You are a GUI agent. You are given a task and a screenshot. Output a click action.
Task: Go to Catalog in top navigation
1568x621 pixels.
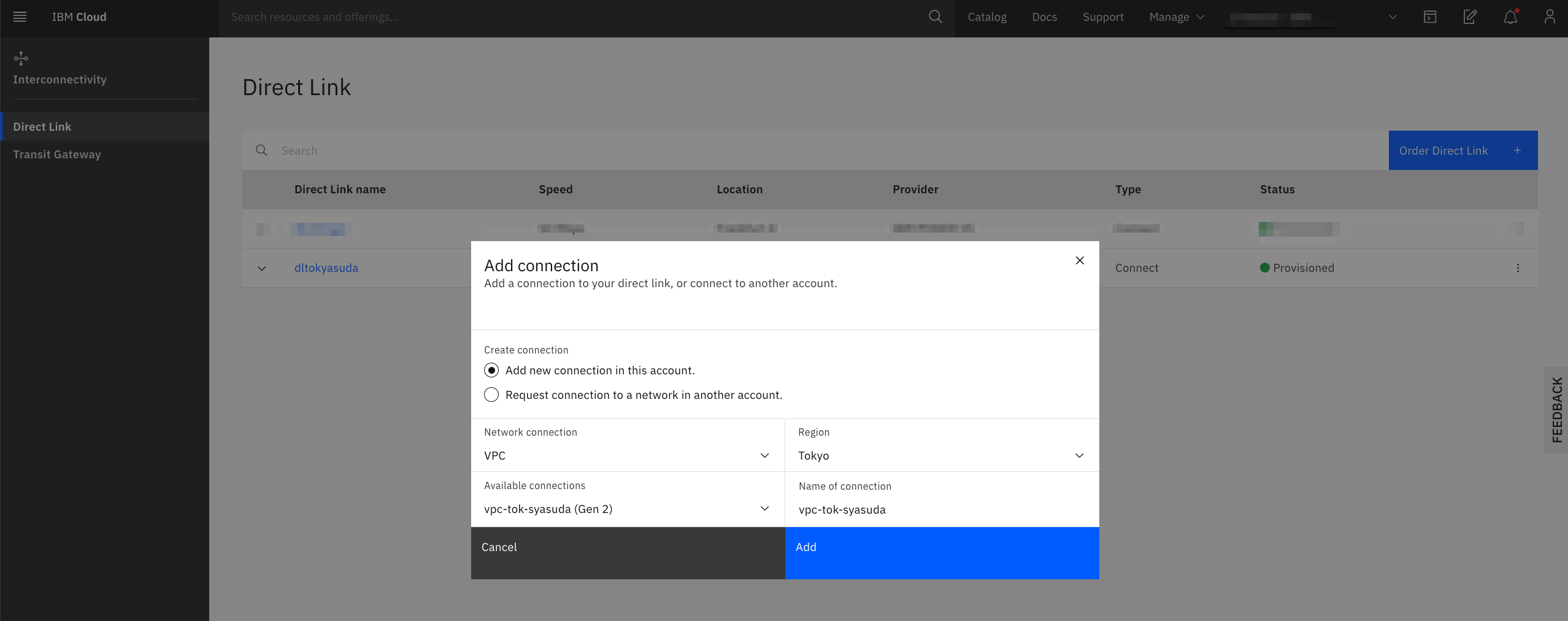987,17
